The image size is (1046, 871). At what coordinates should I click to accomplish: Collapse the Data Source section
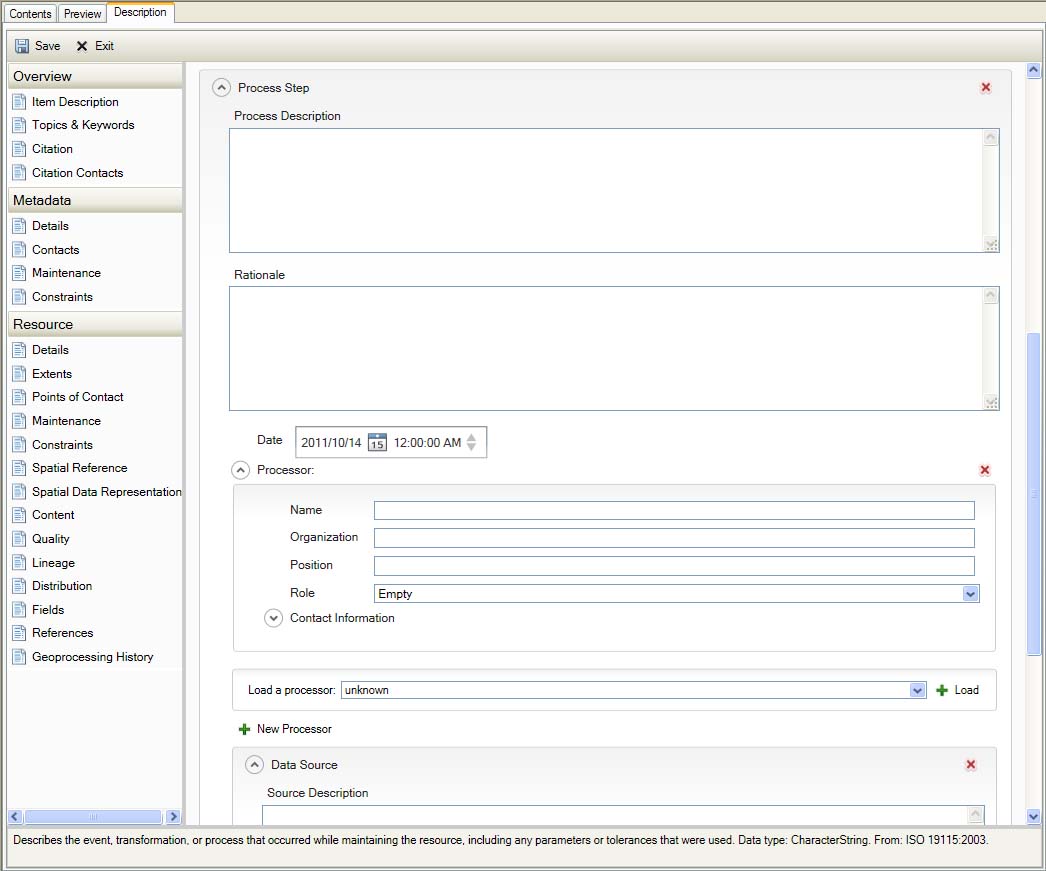tap(255, 765)
